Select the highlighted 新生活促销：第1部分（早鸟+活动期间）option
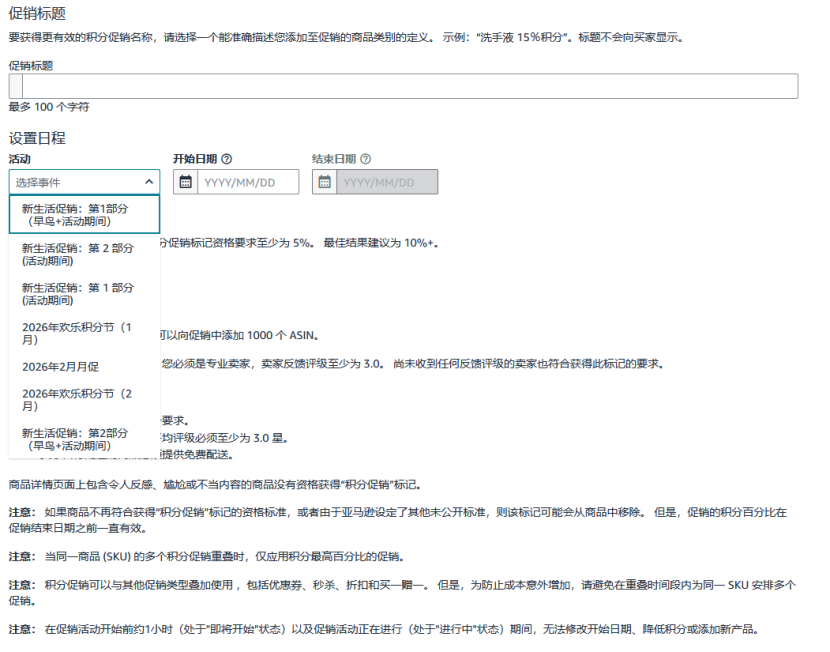830x652 pixels. pos(80,213)
